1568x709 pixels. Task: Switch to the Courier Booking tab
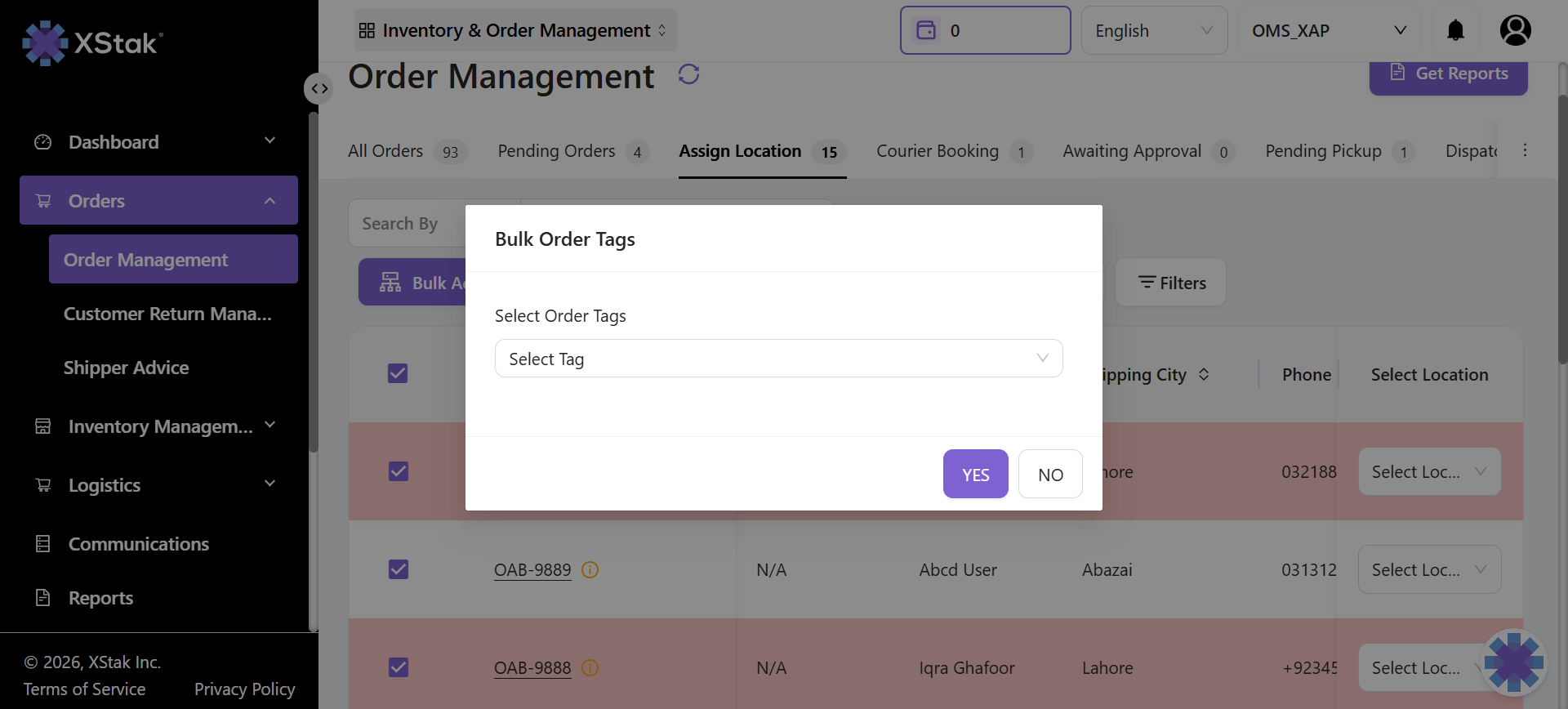(x=937, y=151)
